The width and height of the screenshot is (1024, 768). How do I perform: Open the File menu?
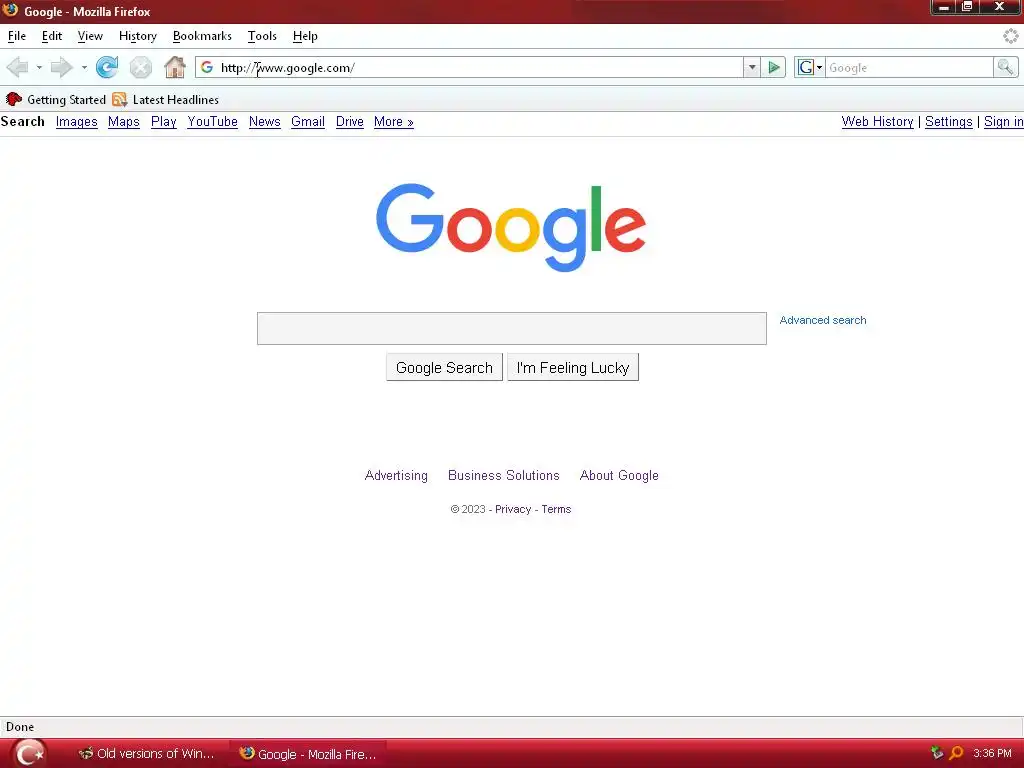point(17,36)
